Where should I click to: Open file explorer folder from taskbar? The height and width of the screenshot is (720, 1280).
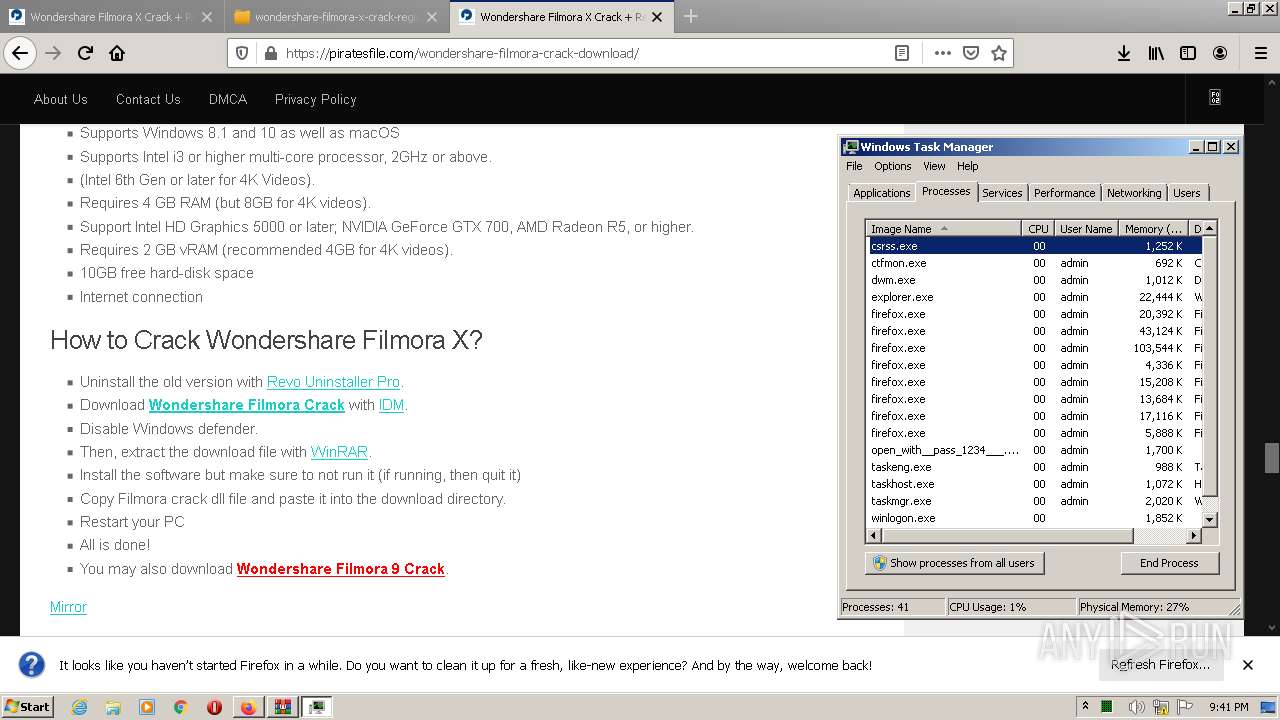click(x=113, y=707)
